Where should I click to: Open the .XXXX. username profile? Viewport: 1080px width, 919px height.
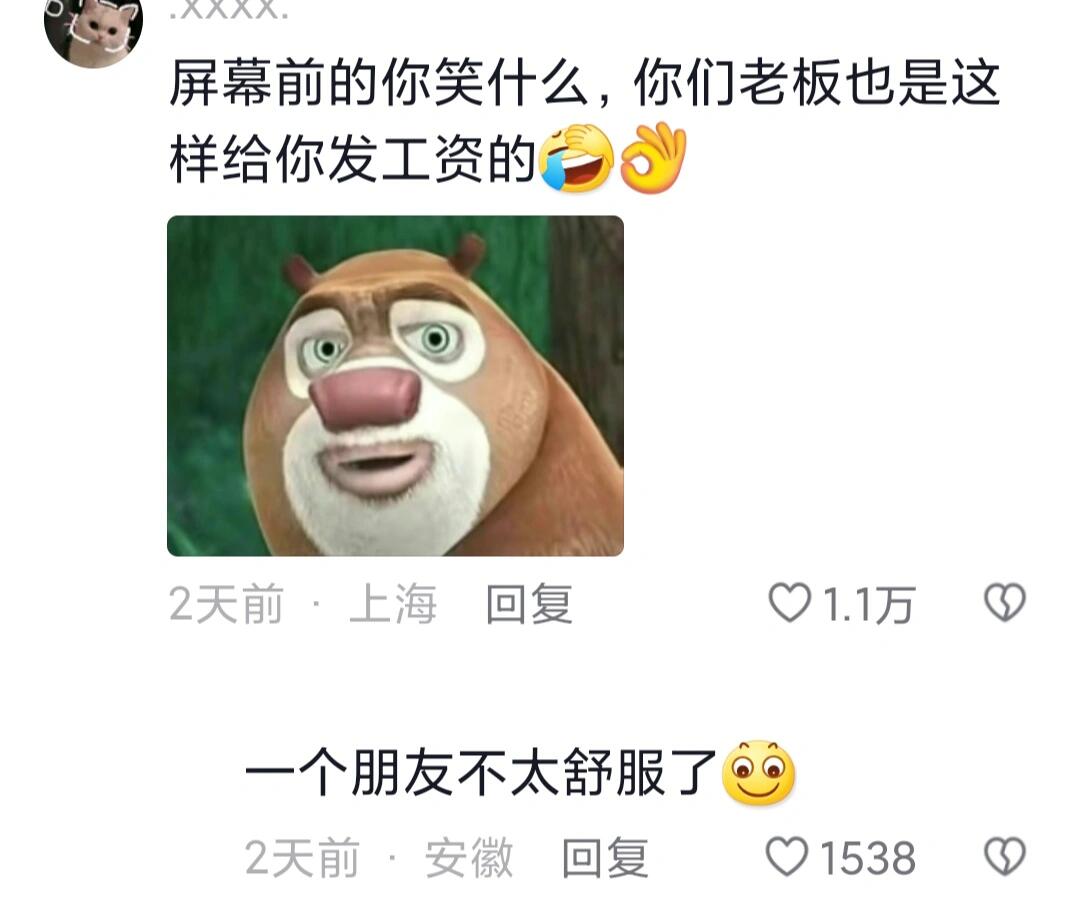[x=229, y=10]
